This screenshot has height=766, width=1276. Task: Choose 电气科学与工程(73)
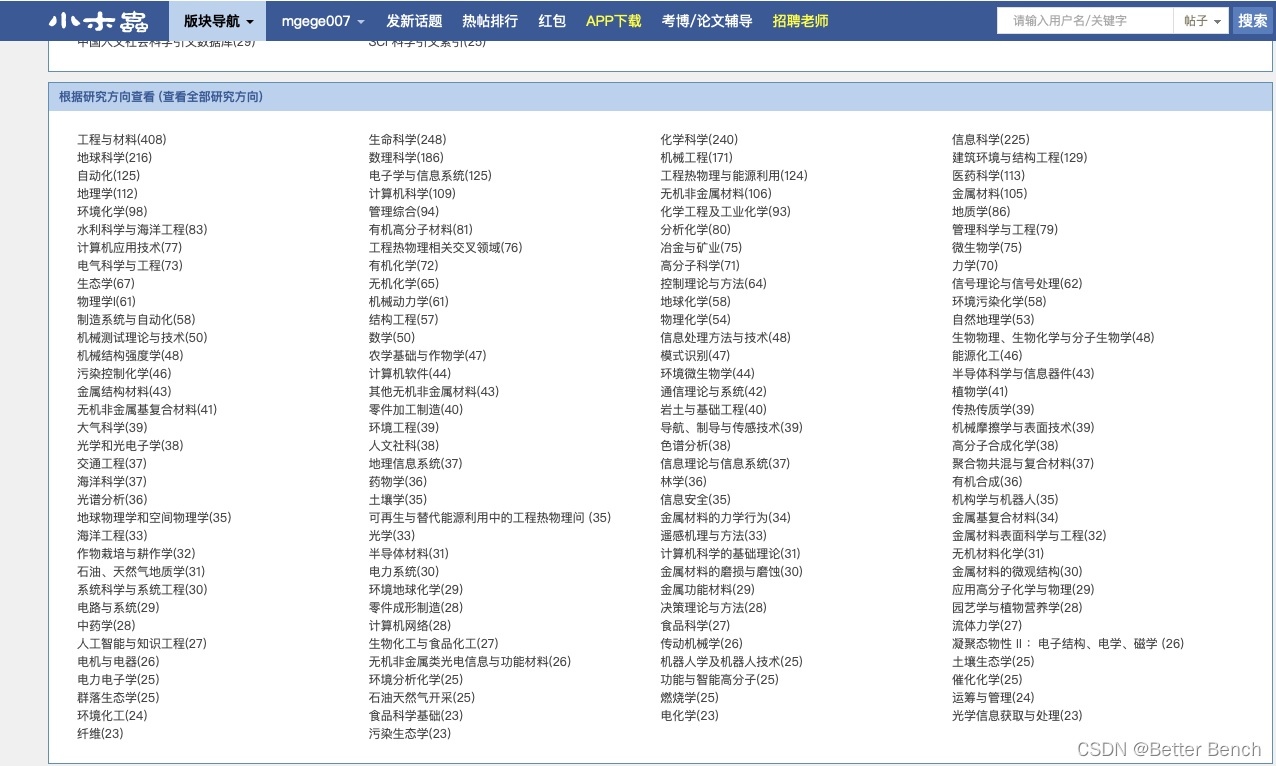click(130, 266)
